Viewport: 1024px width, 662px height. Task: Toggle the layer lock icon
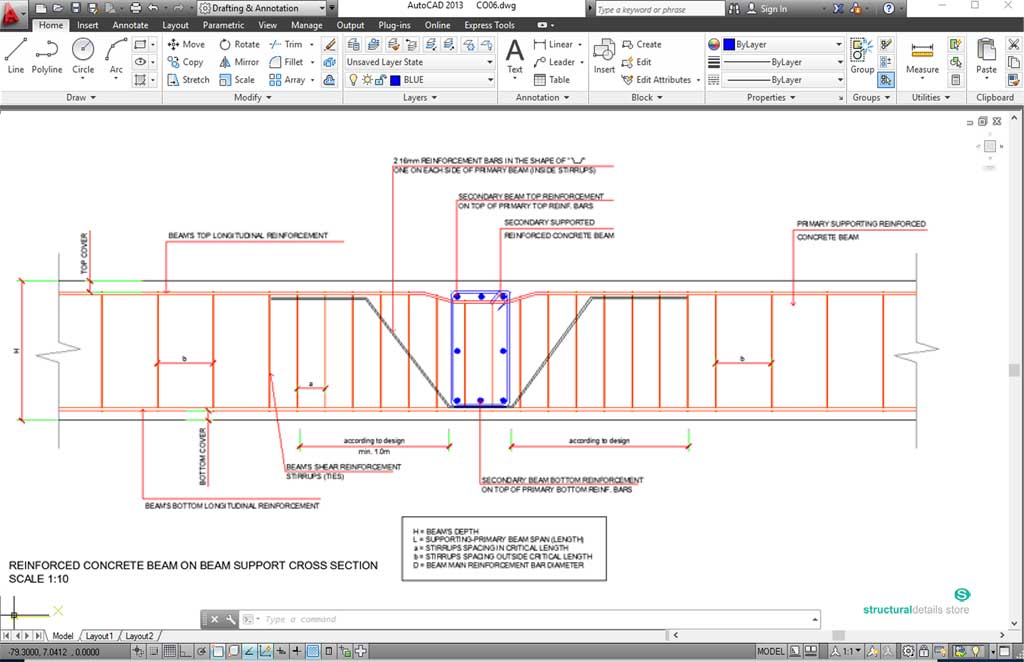pyautogui.click(x=381, y=80)
